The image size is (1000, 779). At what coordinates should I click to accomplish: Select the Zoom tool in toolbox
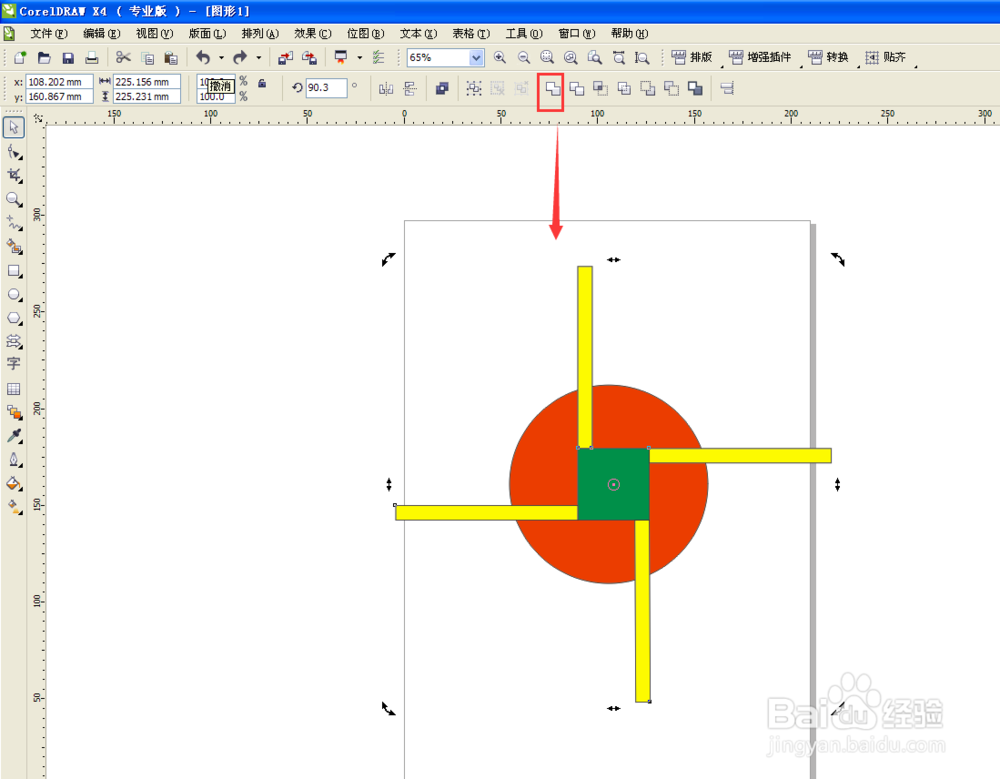tap(13, 199)
